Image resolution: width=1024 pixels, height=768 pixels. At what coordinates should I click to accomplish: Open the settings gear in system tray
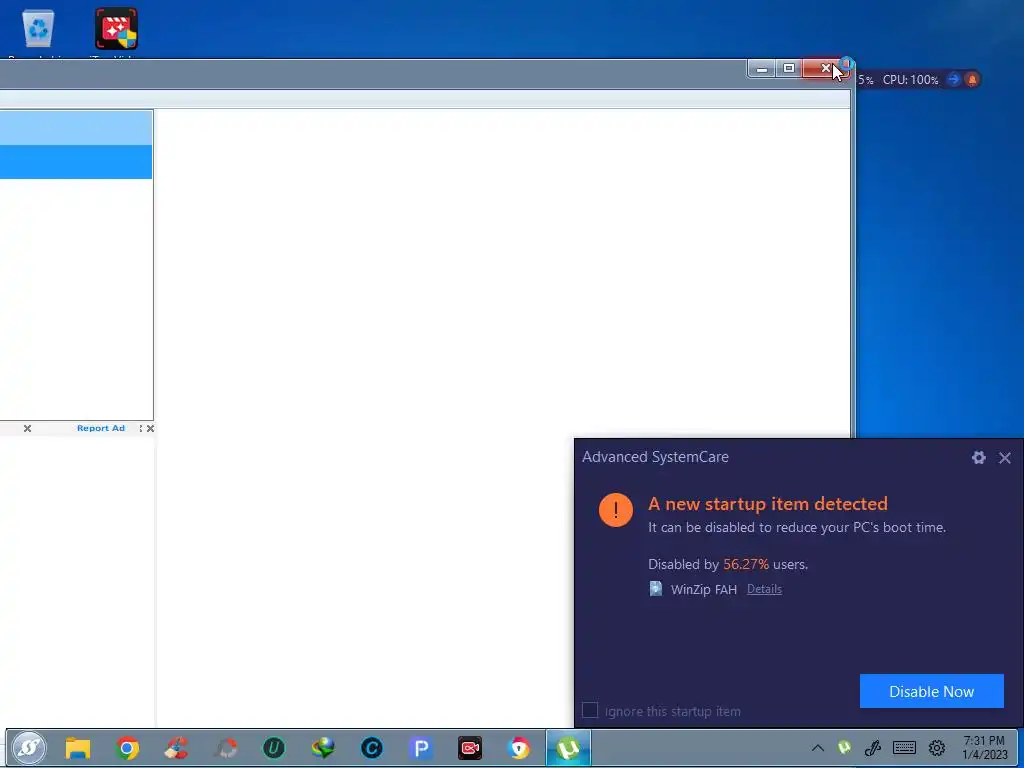pos(937,748)
